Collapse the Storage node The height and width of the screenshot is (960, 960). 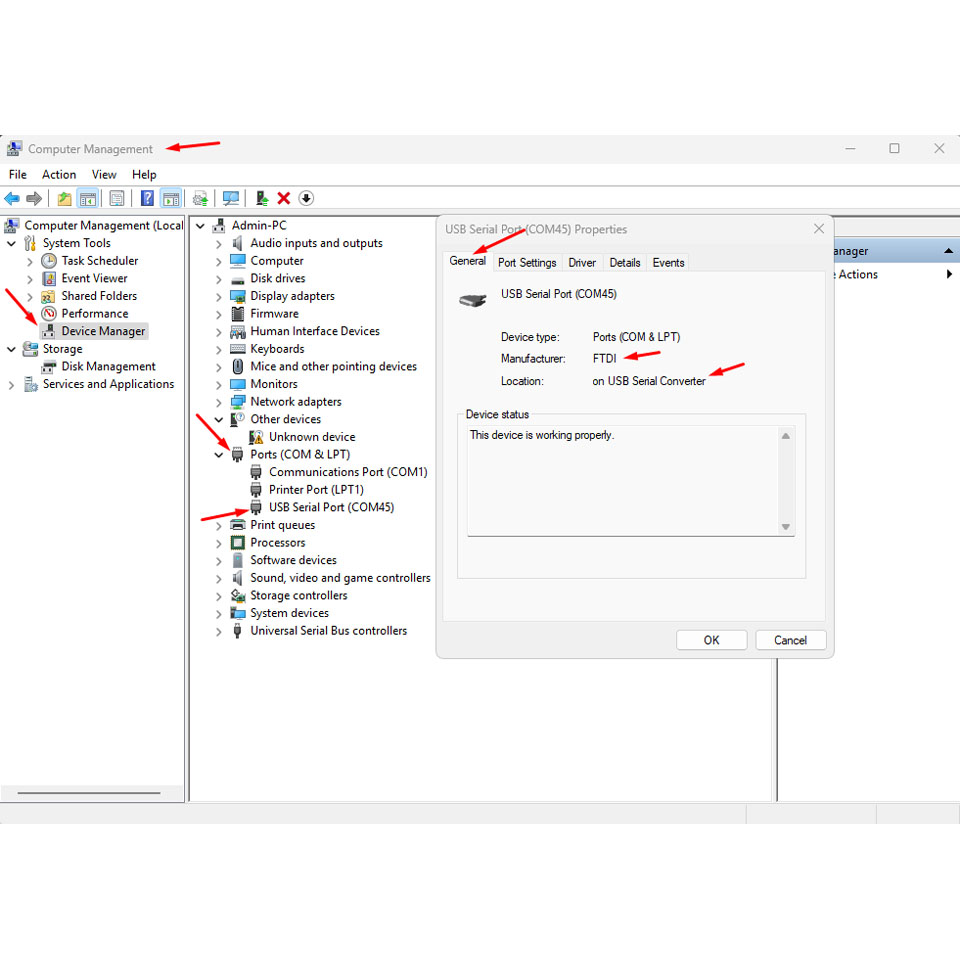(11, 350)
